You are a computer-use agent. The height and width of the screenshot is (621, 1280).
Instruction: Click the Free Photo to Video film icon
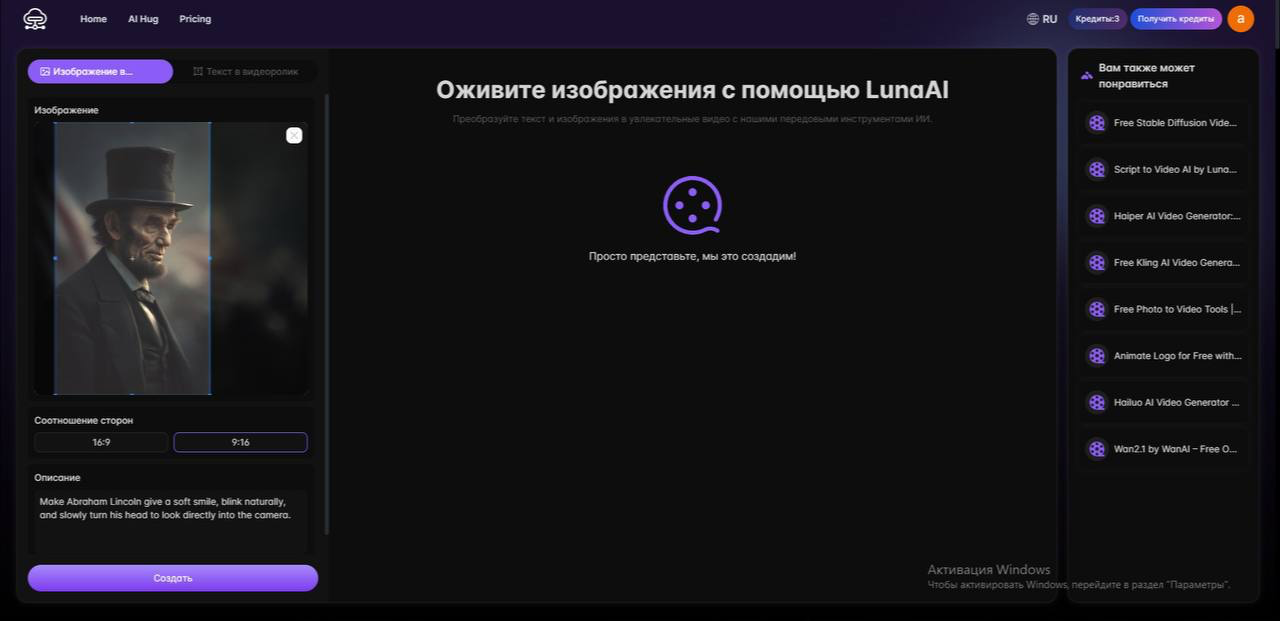pyautogui.click(x=1097, y=309)
